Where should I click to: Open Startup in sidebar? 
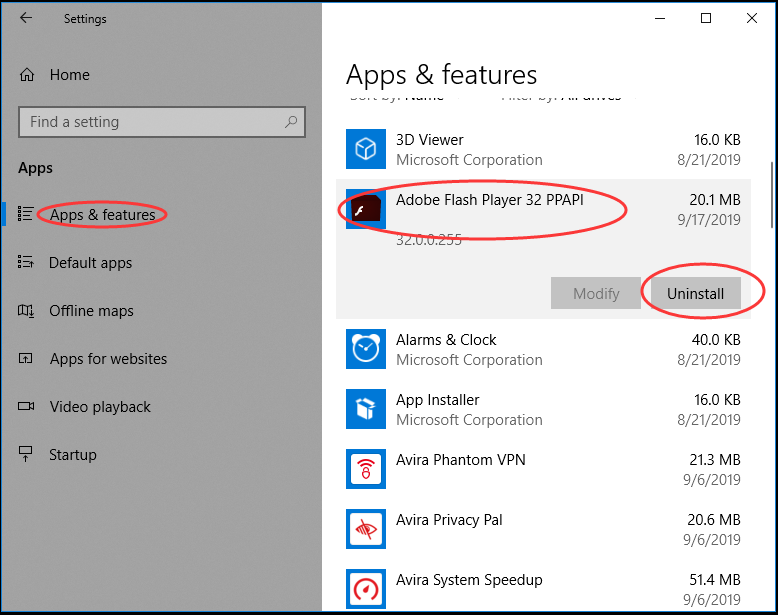click(72, 455)
